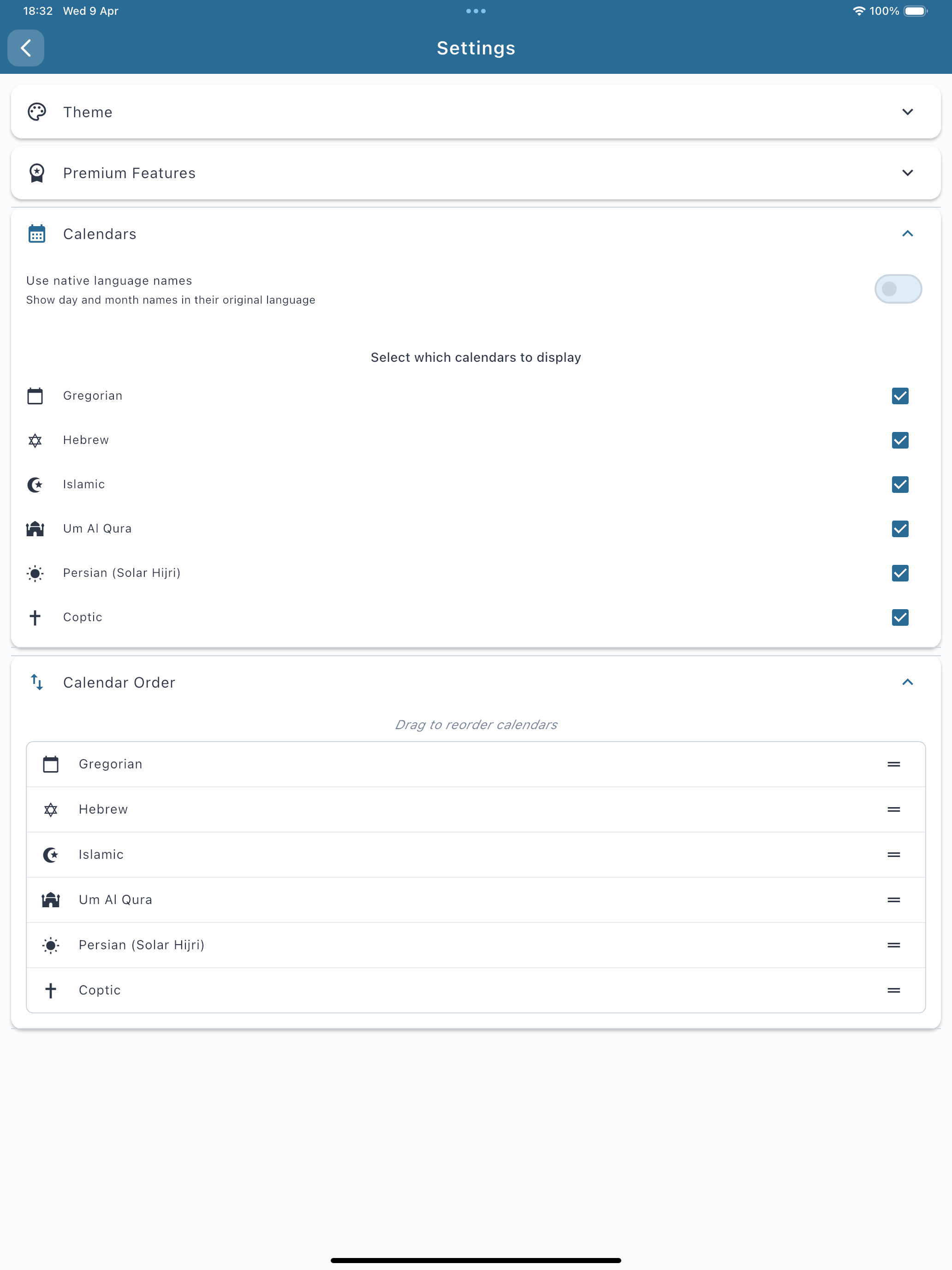Click Um Al Qura mosque icon in order list
Screen dimensions: 952x1270
pyautogui.click(x=50, y=900)
